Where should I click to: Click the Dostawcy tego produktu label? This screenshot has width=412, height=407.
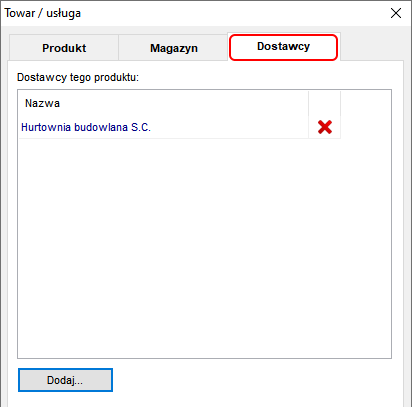pos(78,77)
